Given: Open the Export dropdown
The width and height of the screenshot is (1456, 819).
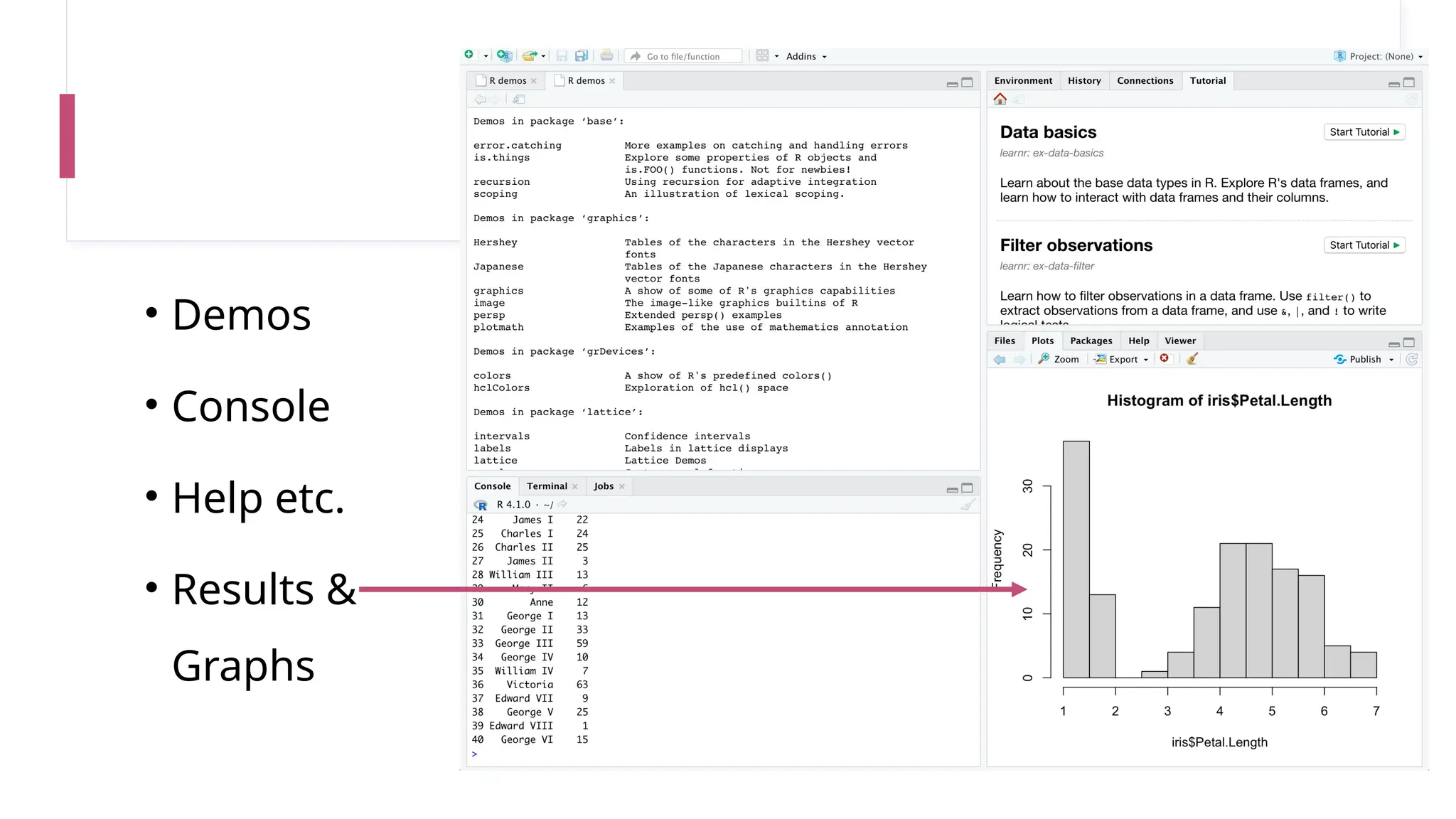Looking at the screenshot, I should coord(1121,360).
